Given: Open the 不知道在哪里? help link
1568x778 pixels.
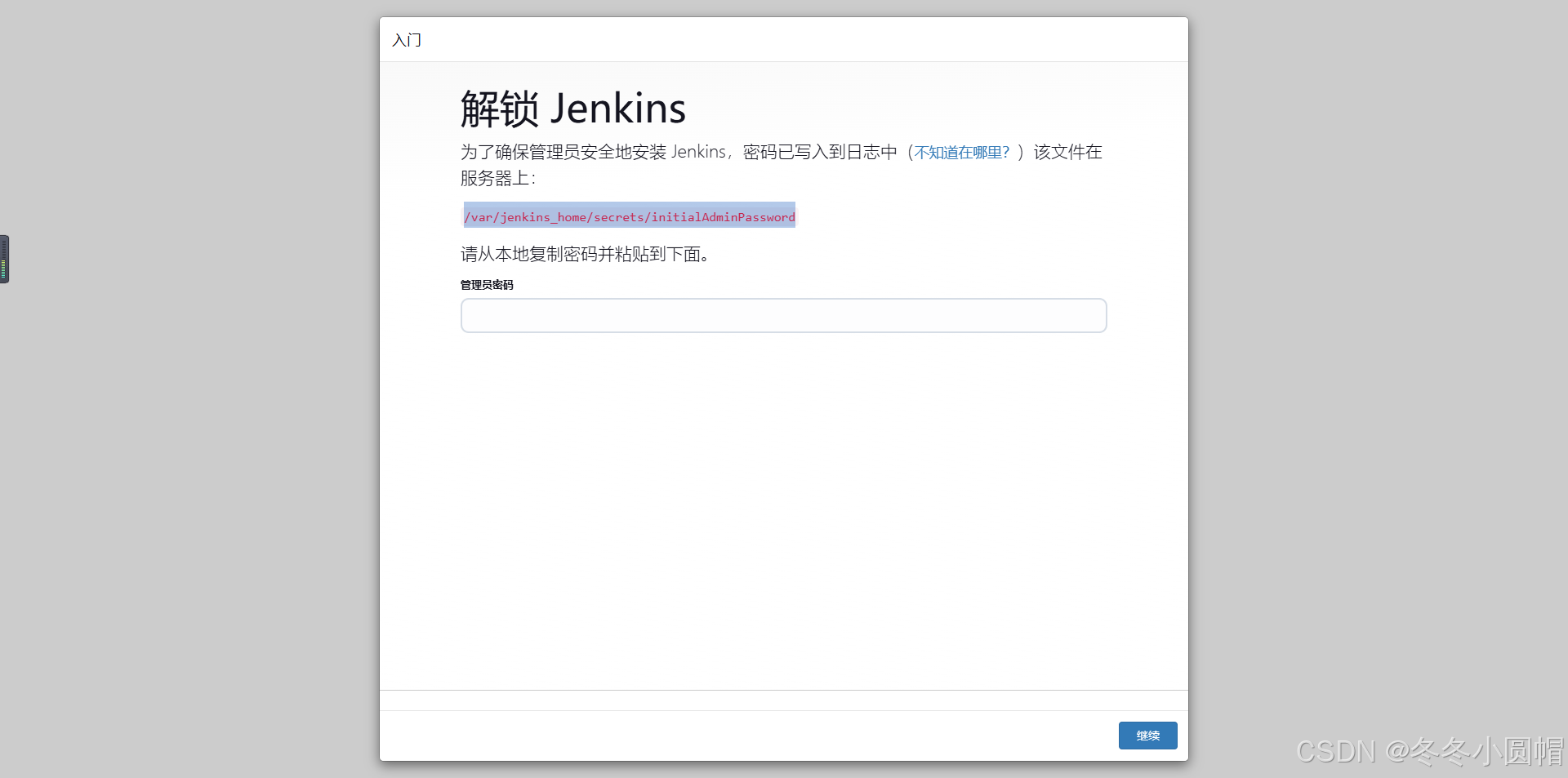Looking at the screenshot, I should coord(962,153).
